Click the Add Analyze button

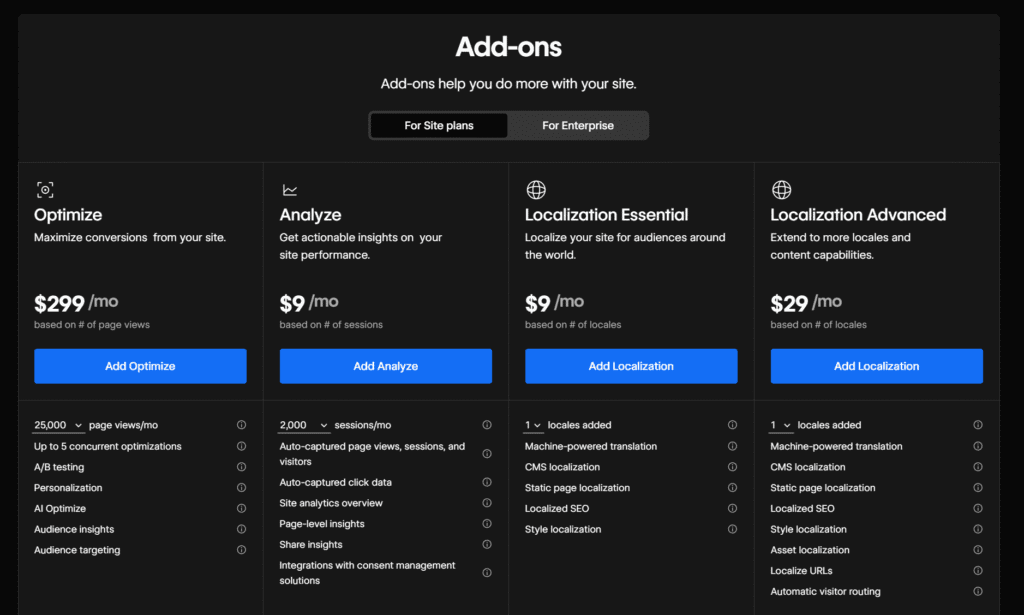pyautogui.click(x=385, y=366)
